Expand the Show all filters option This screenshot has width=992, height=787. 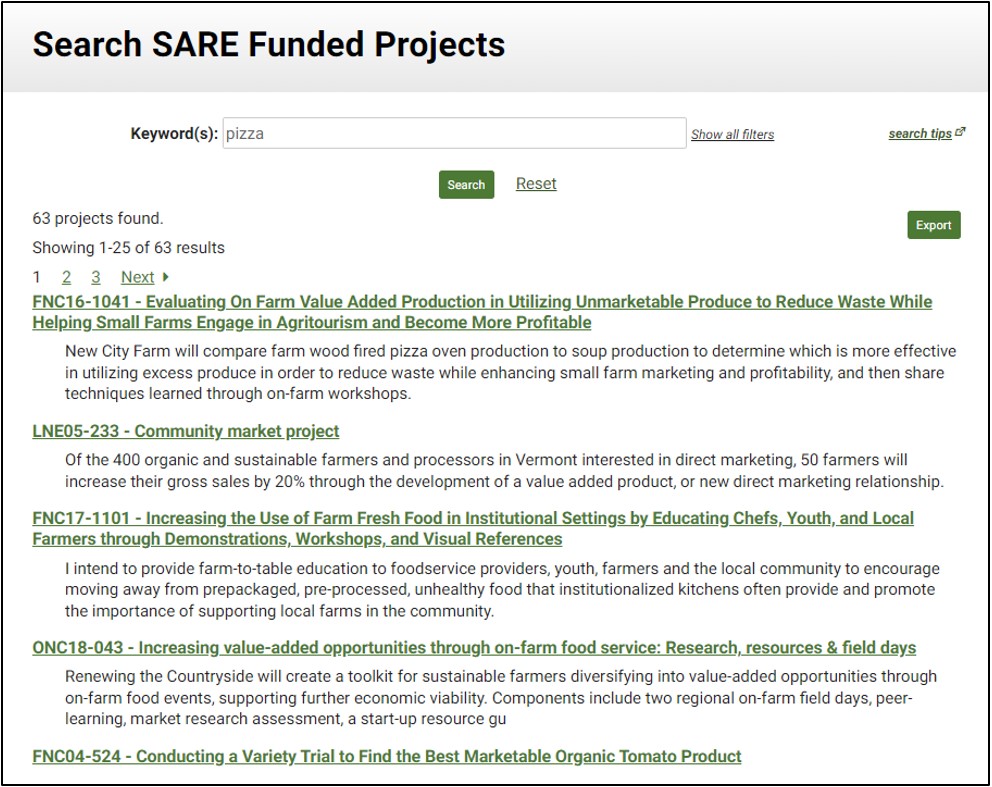(x=732, y=134)
